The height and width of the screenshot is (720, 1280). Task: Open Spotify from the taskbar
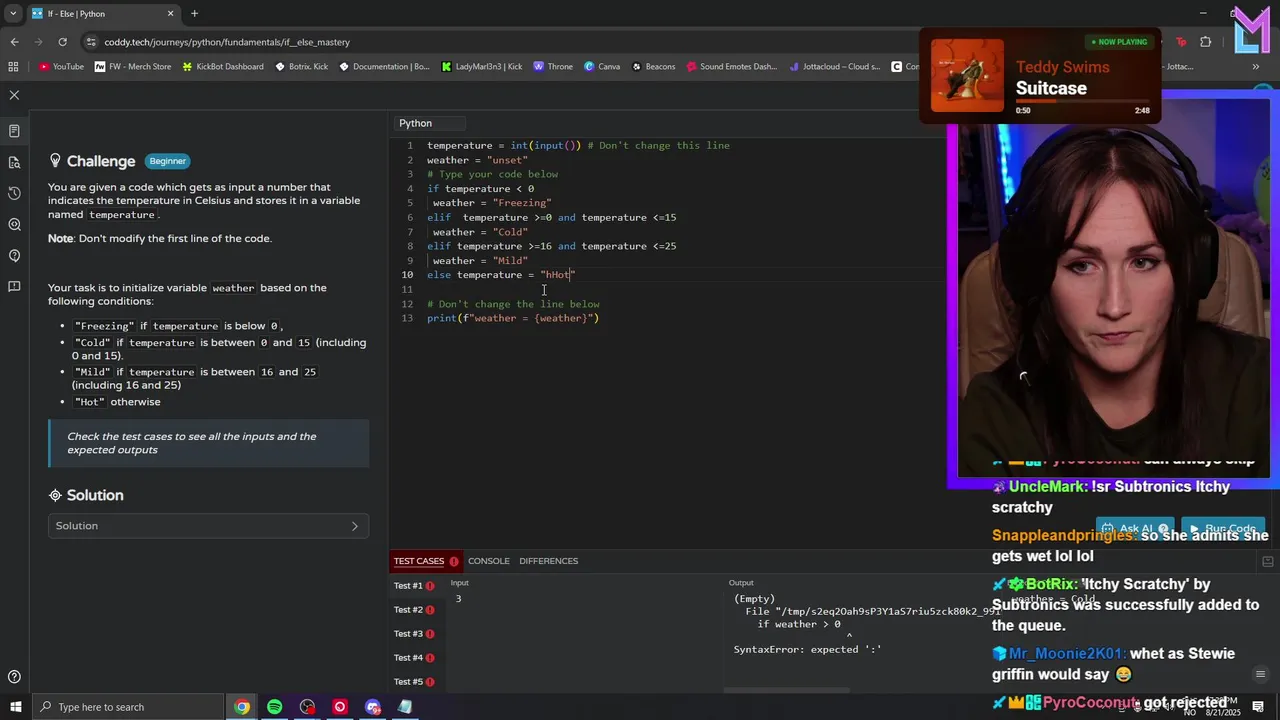[x=274, y=707]
